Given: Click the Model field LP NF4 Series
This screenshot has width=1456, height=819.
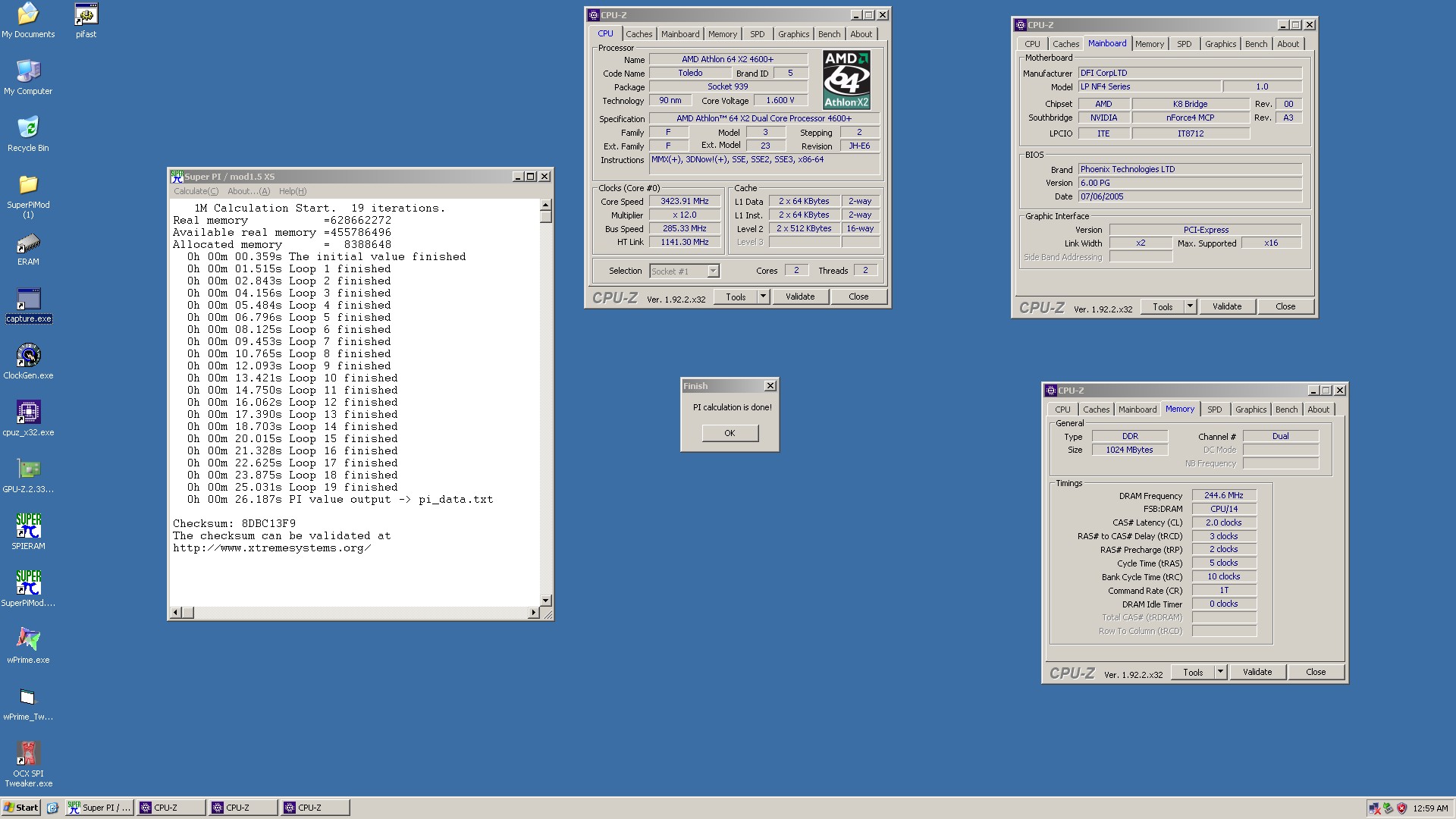Looking at the screenshot, I should coord(1150,86).
